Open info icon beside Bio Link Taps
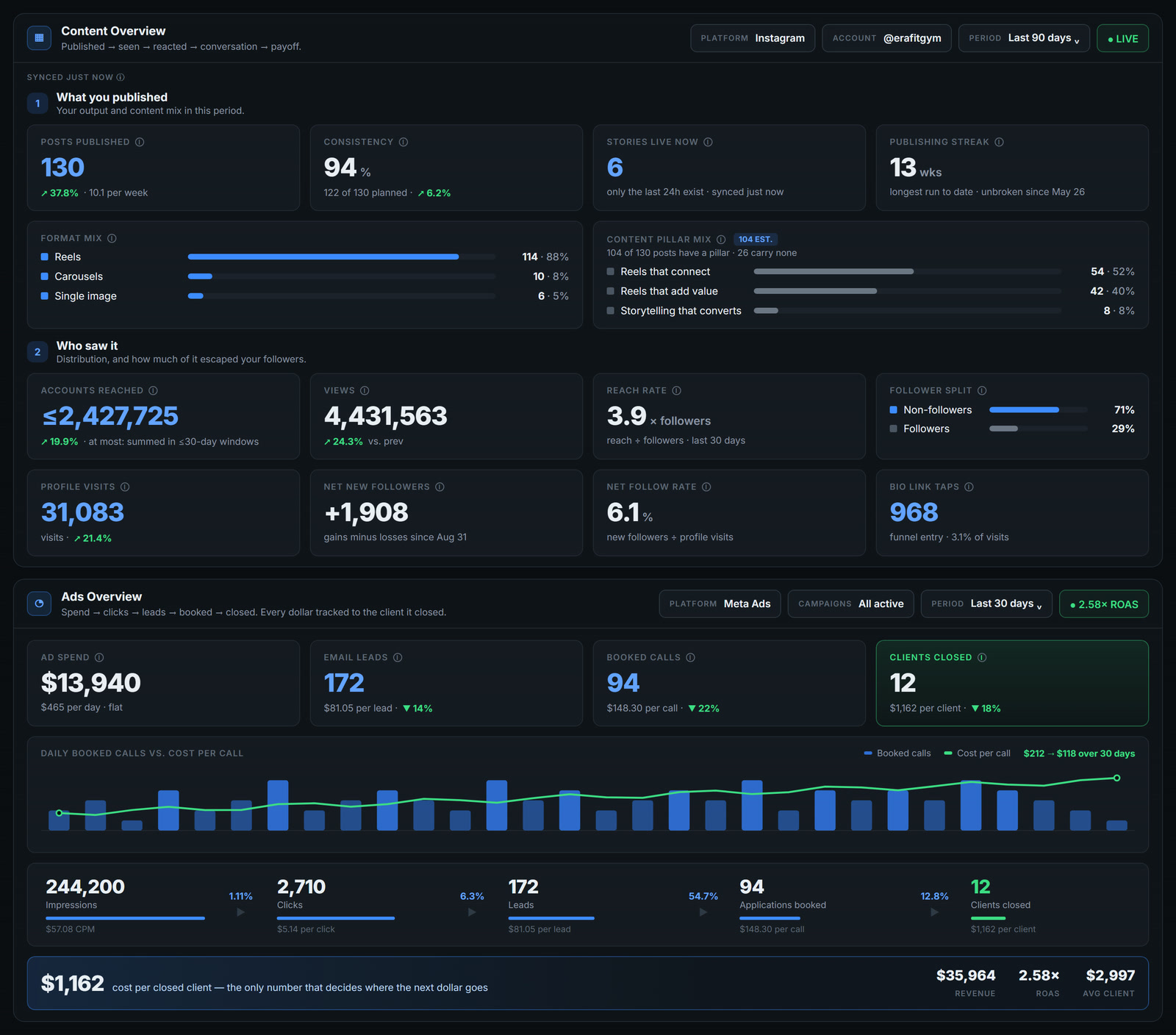This screenshot has height=1035, width=1176. pos(969,487)
